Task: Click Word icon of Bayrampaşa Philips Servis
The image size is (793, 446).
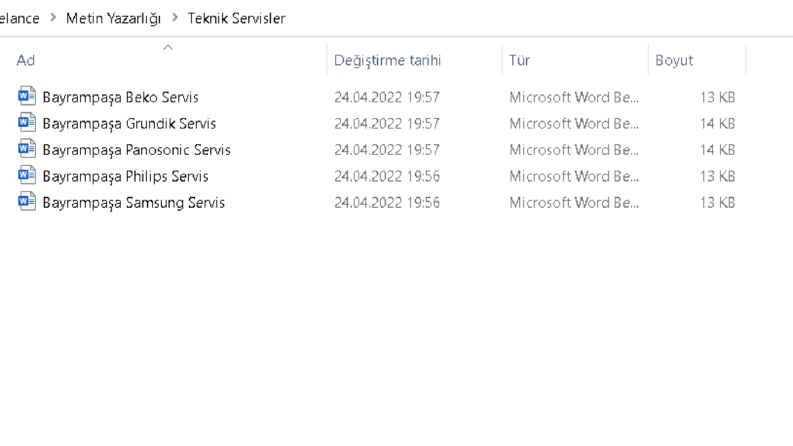Action: tap(27, 175)
